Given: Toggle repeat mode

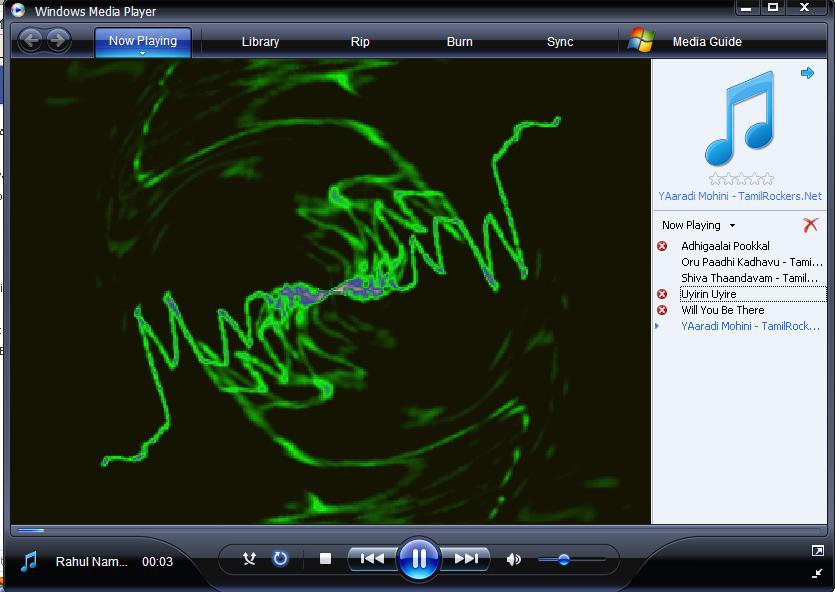Looking at the screenshot, I should coord(280,558).
